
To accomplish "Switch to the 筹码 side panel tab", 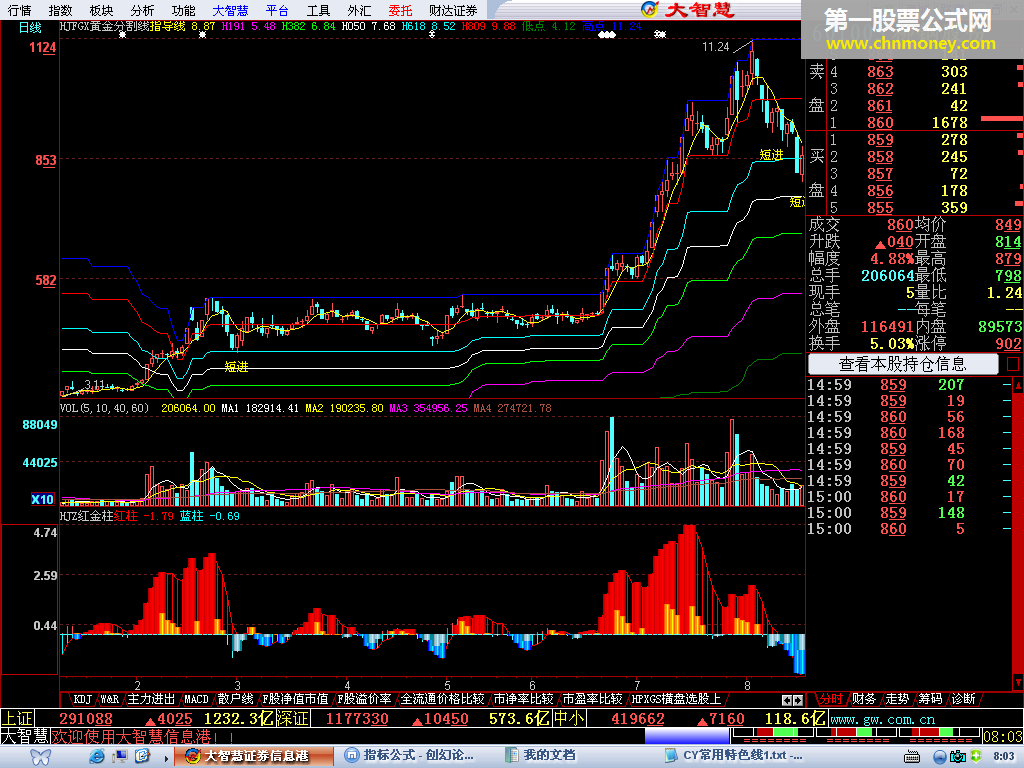I will click(x=930, y=699).
